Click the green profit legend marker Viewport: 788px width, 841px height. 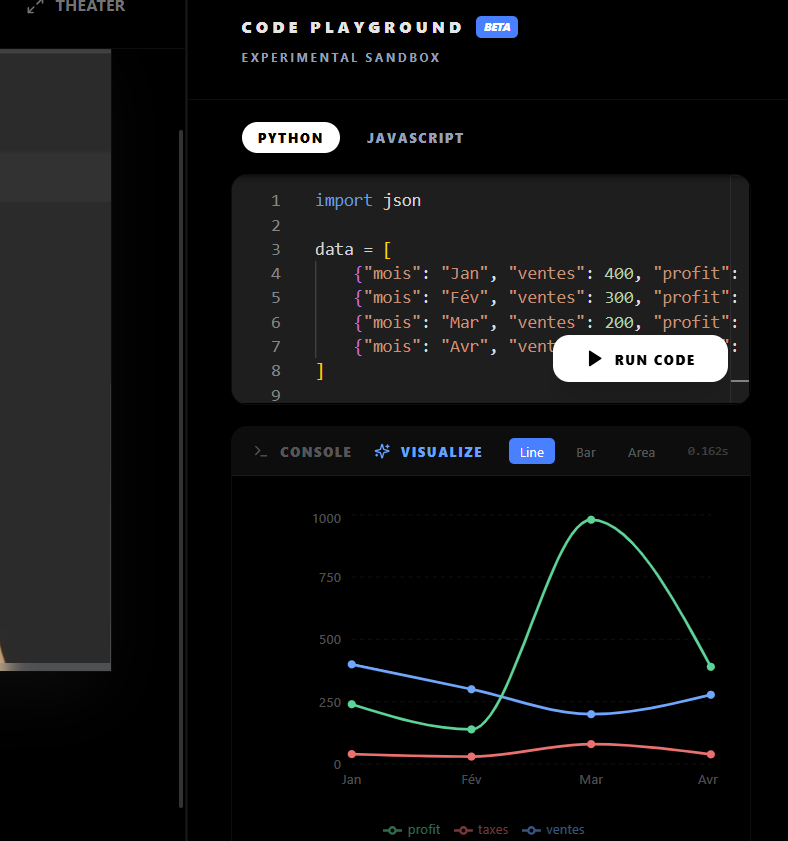393,830
